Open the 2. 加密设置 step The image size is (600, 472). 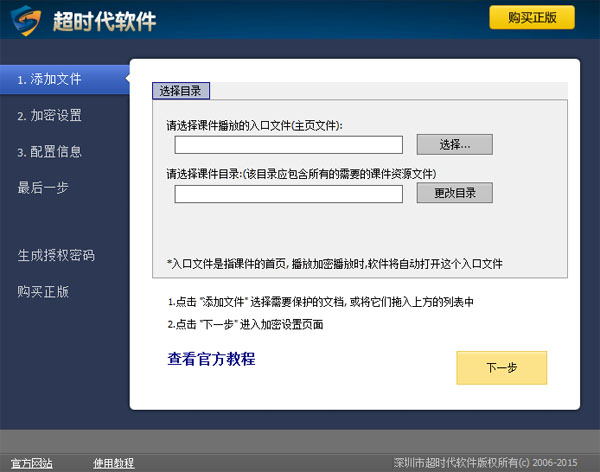pyautogui.click(x=49, y=115)
